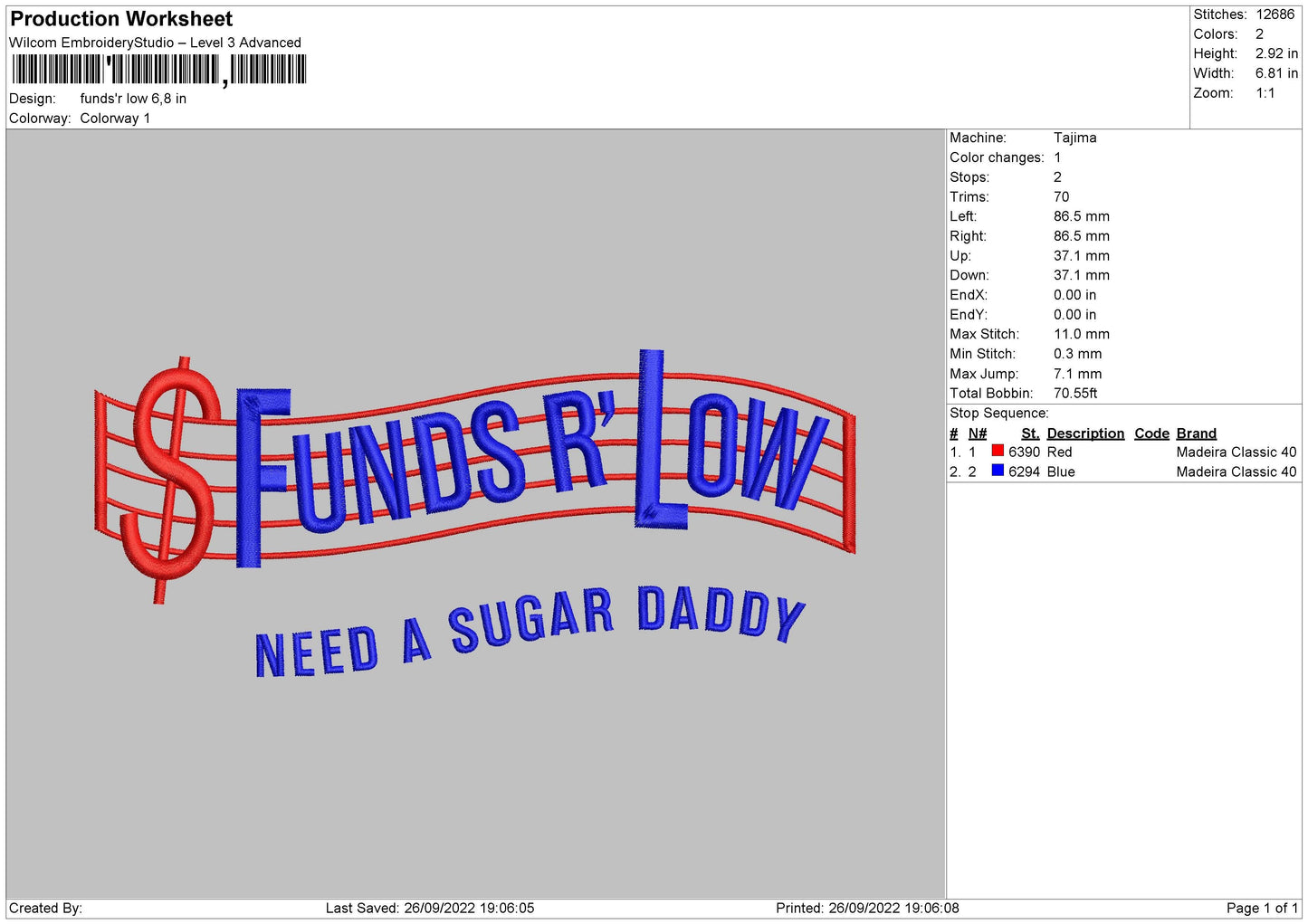The height and width of the screenshot is (924, 1308).
Task: Click the 'Last Saved' timestamp in the footer
Action: (430, 909)
